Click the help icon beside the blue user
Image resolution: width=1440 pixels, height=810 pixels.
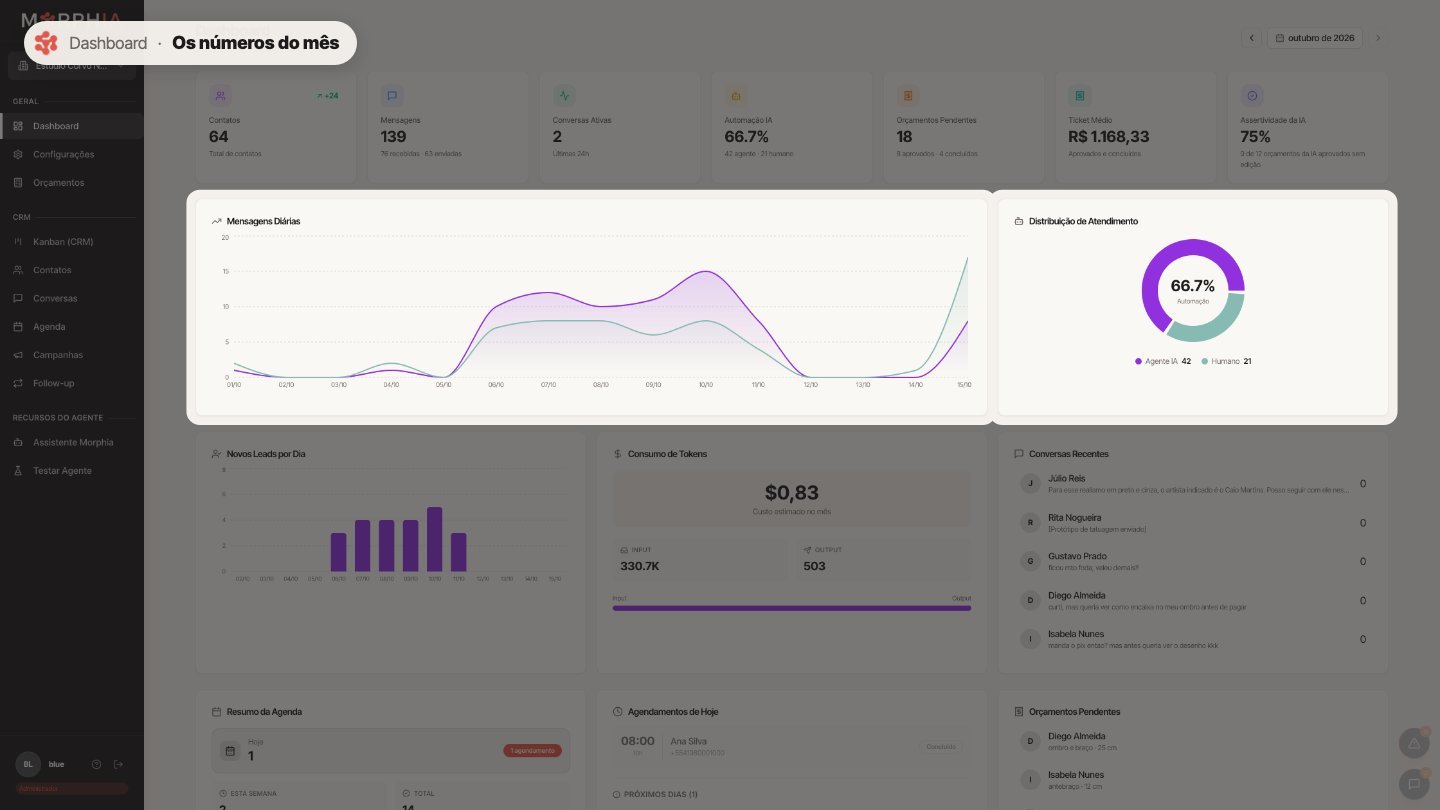tap(96, 764)
